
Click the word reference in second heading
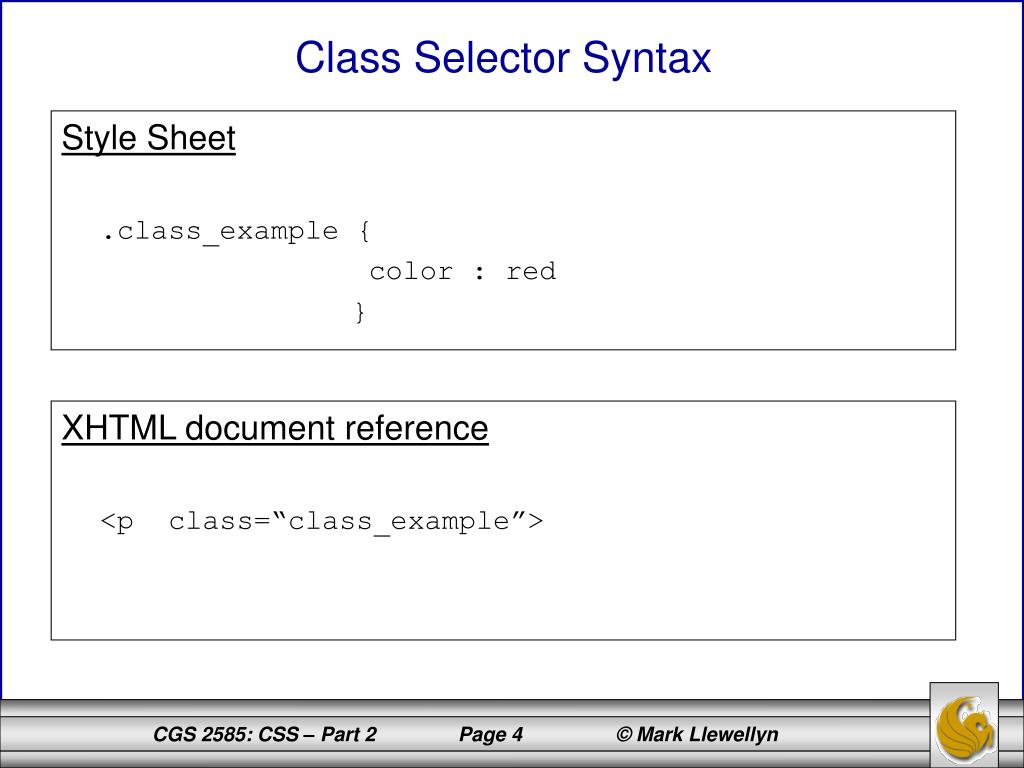click(x=416, y=428)
